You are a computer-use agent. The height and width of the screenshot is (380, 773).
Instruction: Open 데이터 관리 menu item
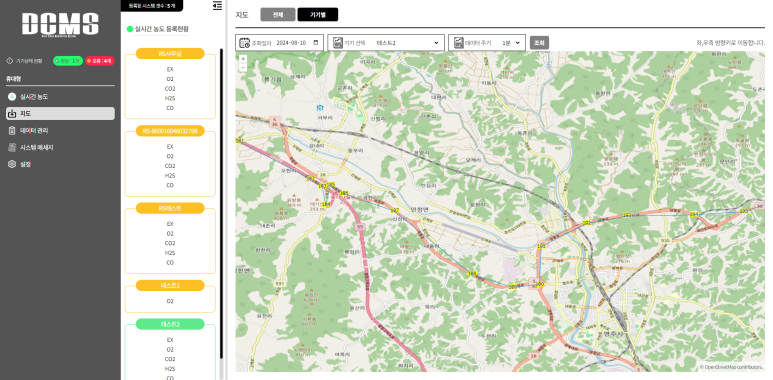coord(60,131)
